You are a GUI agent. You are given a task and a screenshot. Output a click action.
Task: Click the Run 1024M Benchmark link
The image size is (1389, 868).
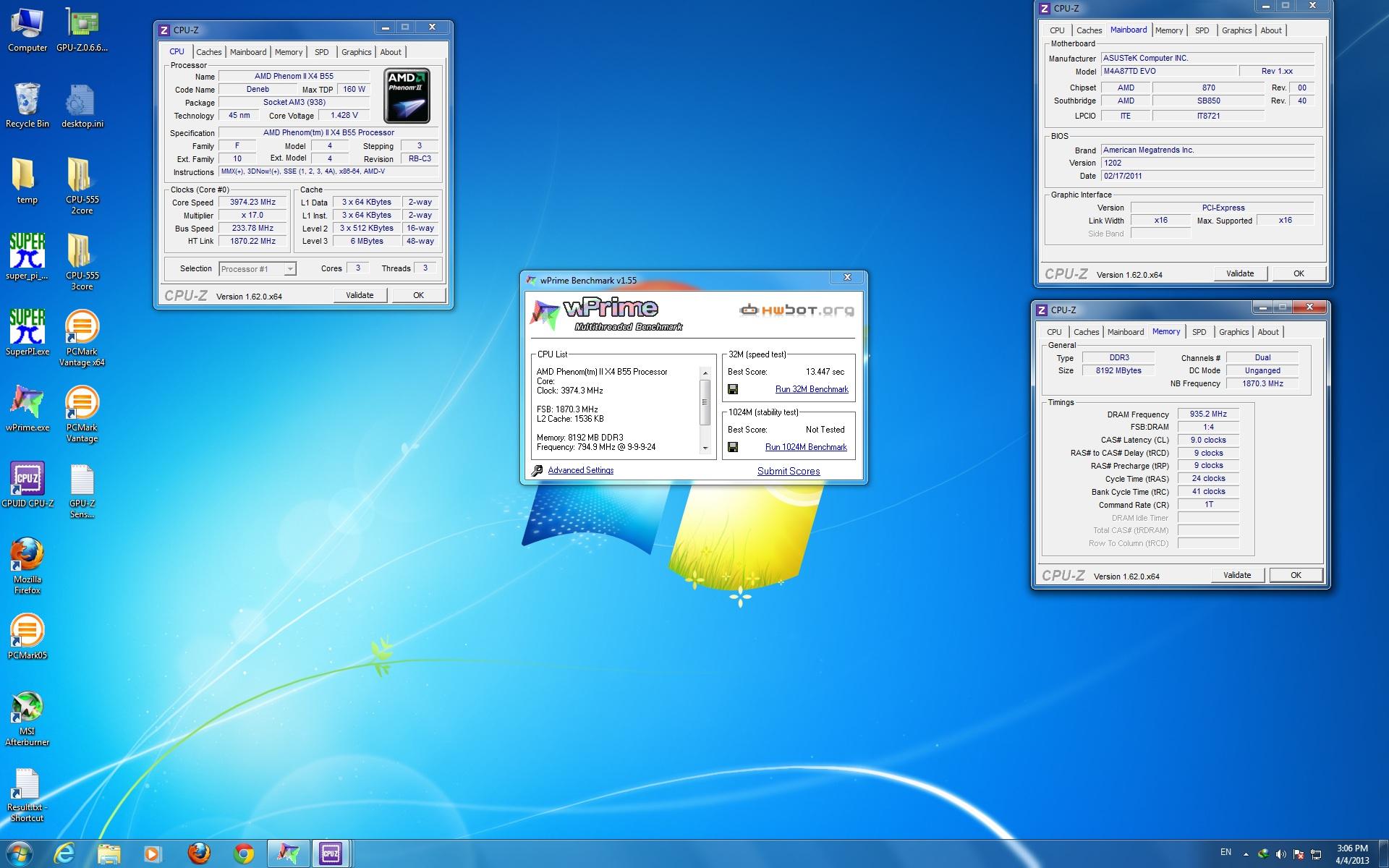coord(806,447)
